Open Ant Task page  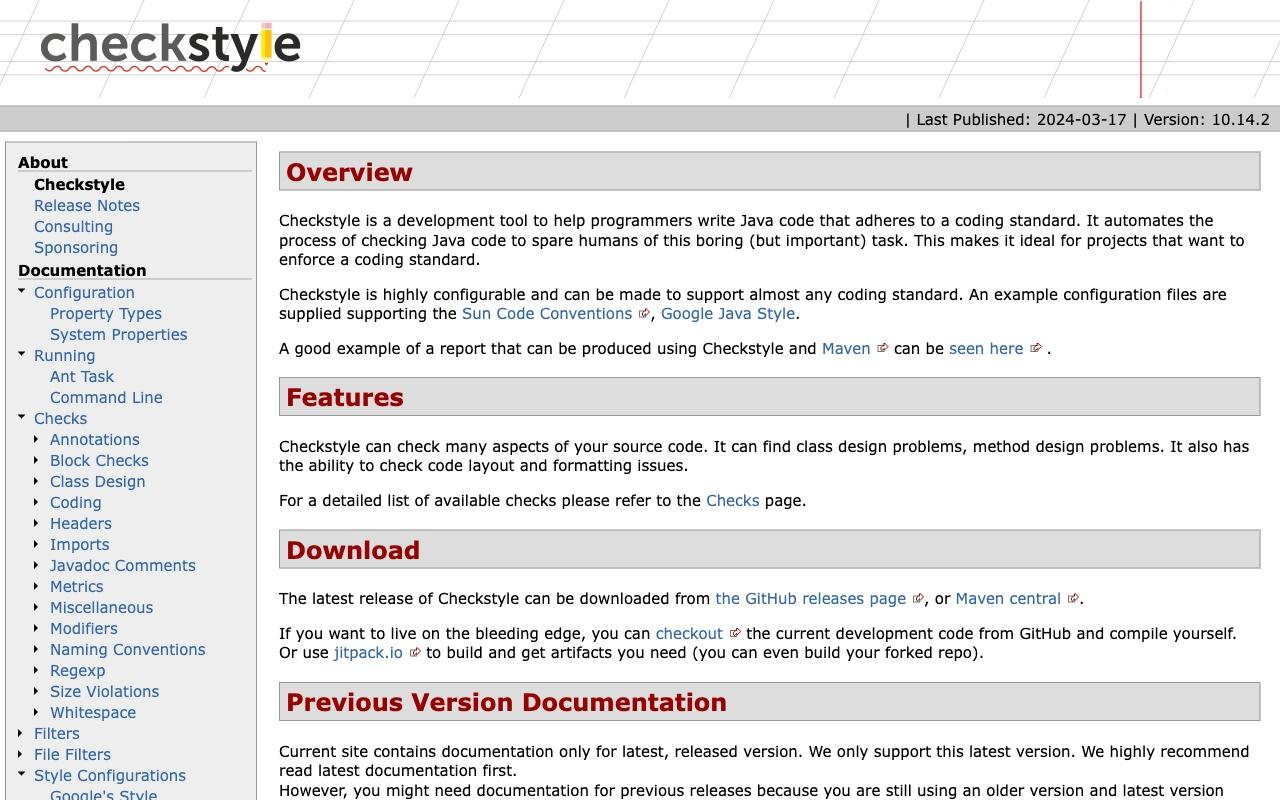tap(82, 377)
